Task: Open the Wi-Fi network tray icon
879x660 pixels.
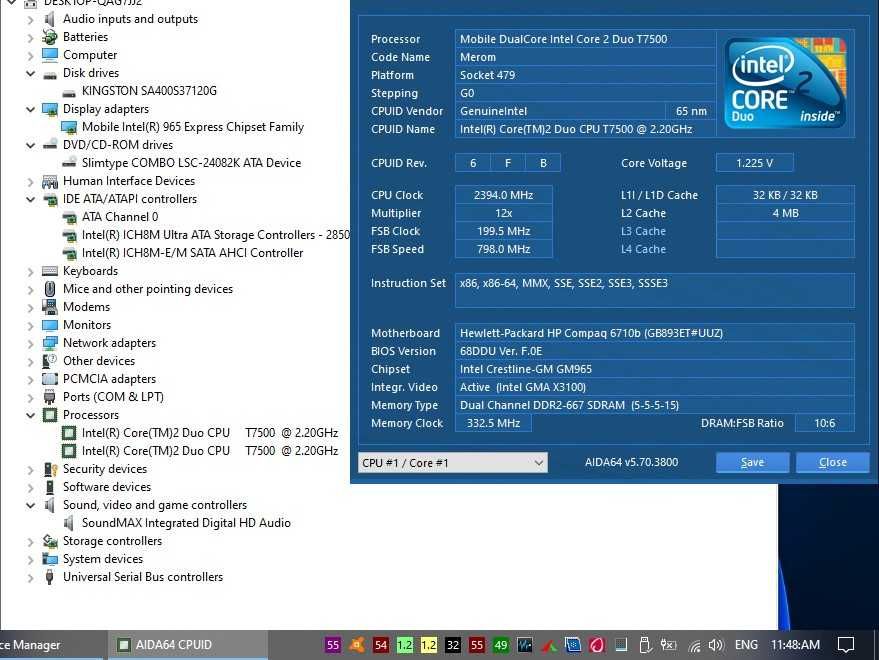Action: pyautogui.click(x=694, y=645)
